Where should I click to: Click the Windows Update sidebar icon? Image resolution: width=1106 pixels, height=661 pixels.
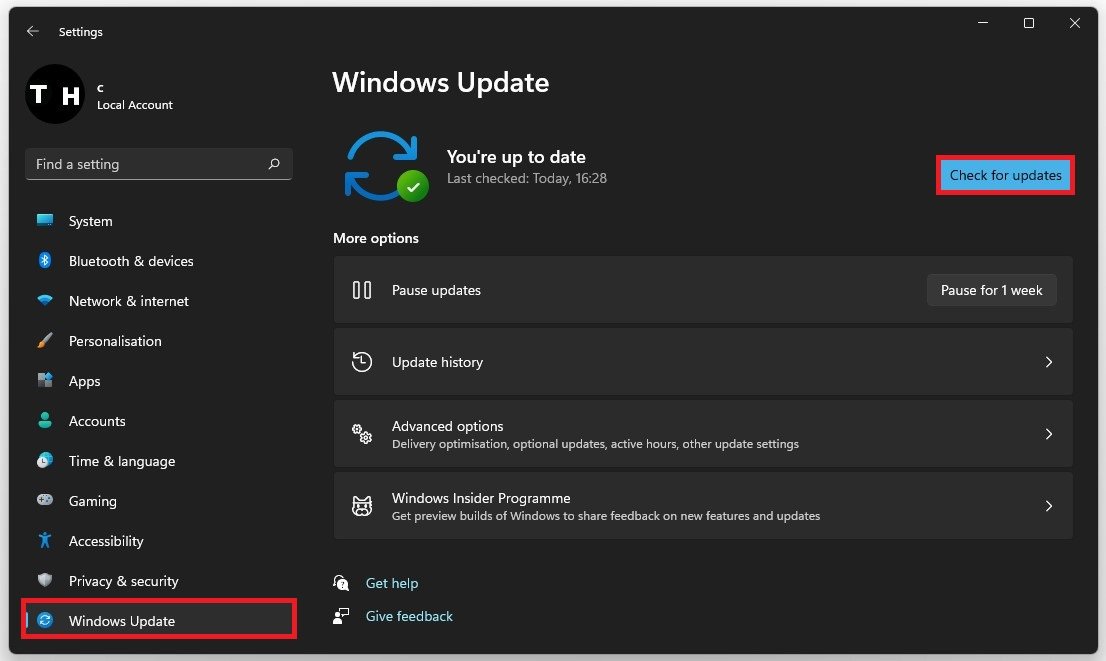tap(45, 620)
